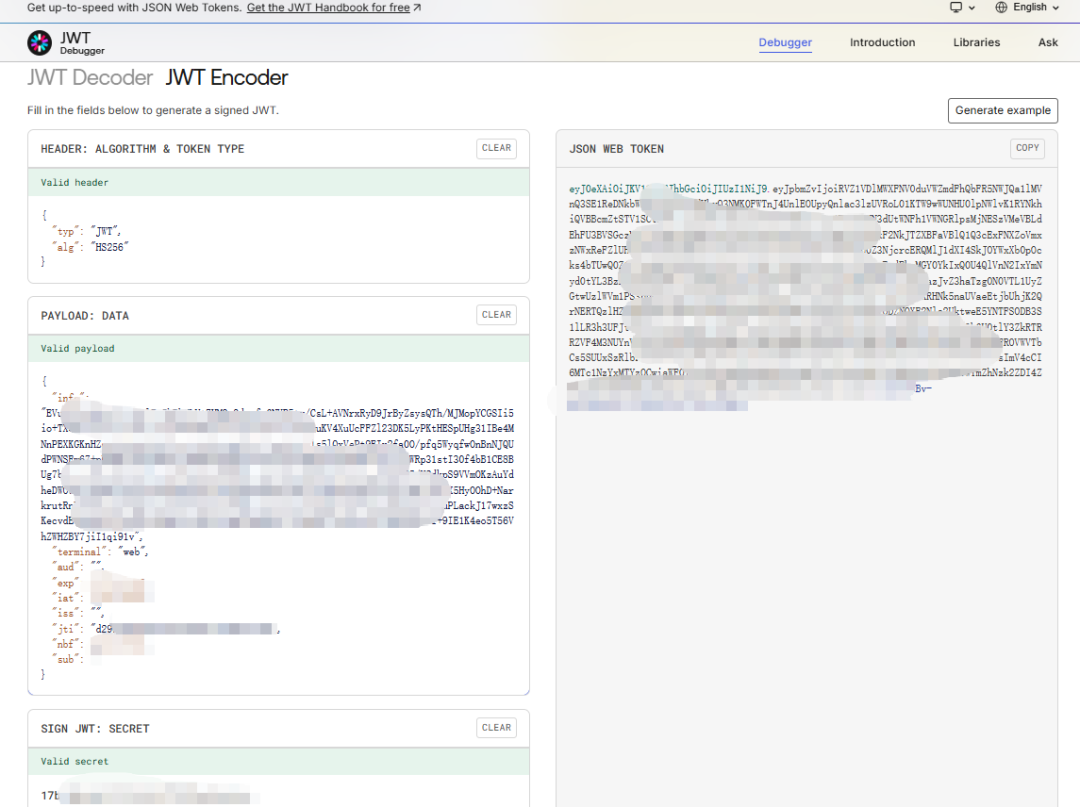Switch to the JWT Decoder tab
The height and width of the screenshot is (807, 1080).
[x=90, y=78]
